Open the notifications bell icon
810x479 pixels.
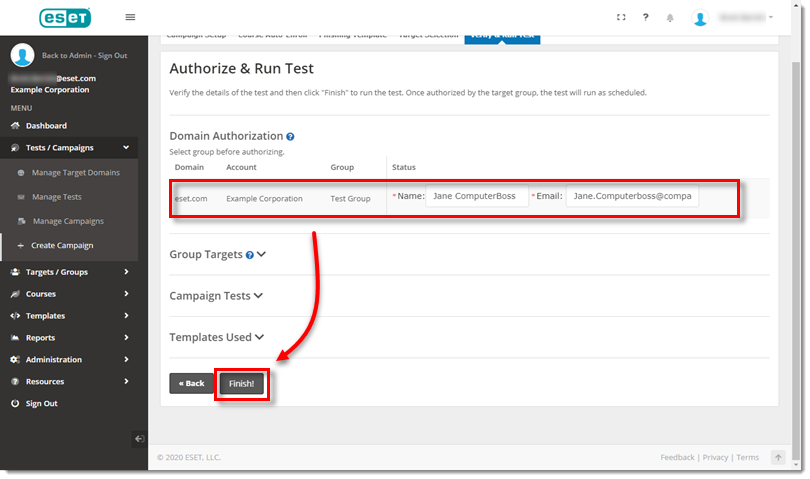coord(670,18)
